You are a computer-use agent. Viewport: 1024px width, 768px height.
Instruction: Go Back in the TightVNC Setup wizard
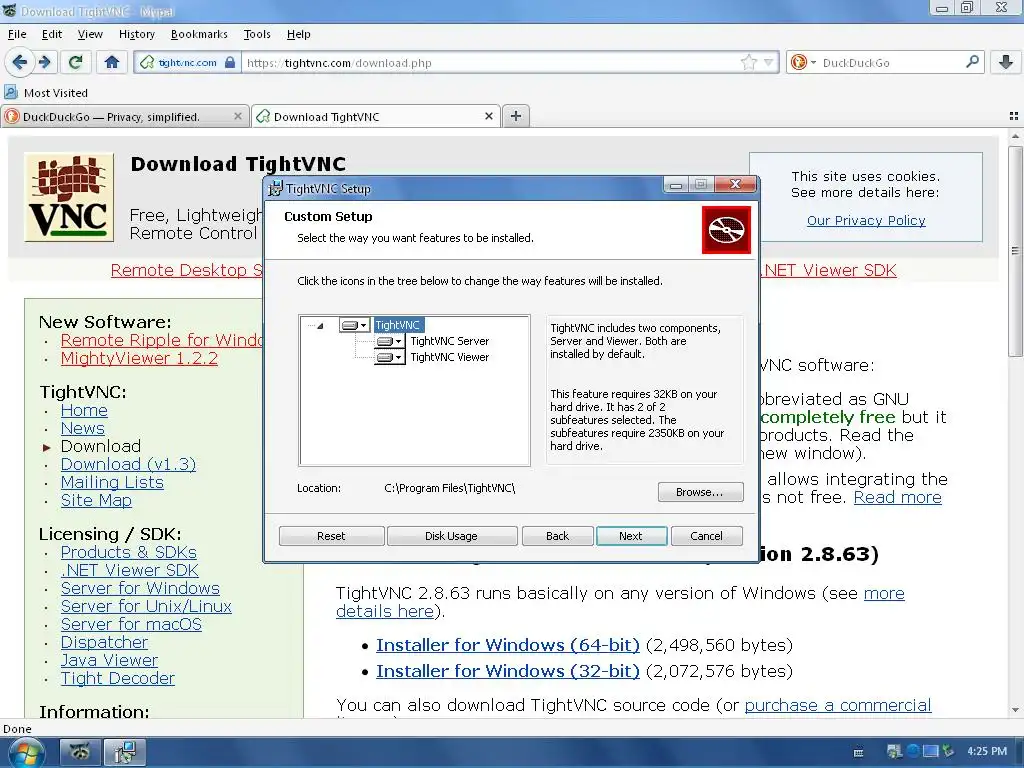[557, 536]
